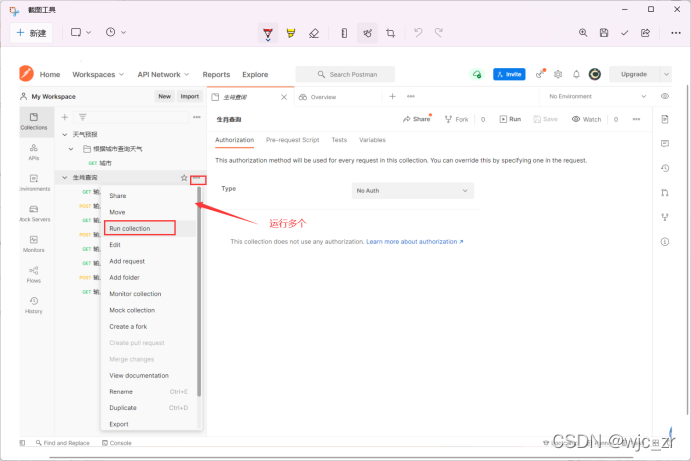691x461 pixels.
Task: Click the plus icon to create collection
Action: pos(65,117)
